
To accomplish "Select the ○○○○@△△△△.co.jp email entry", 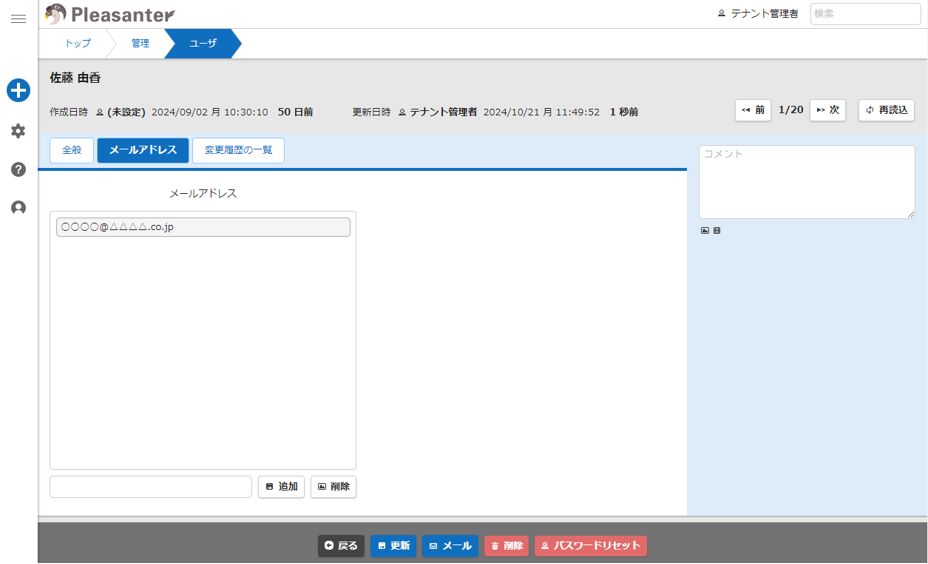I will (x=203, y=227).
